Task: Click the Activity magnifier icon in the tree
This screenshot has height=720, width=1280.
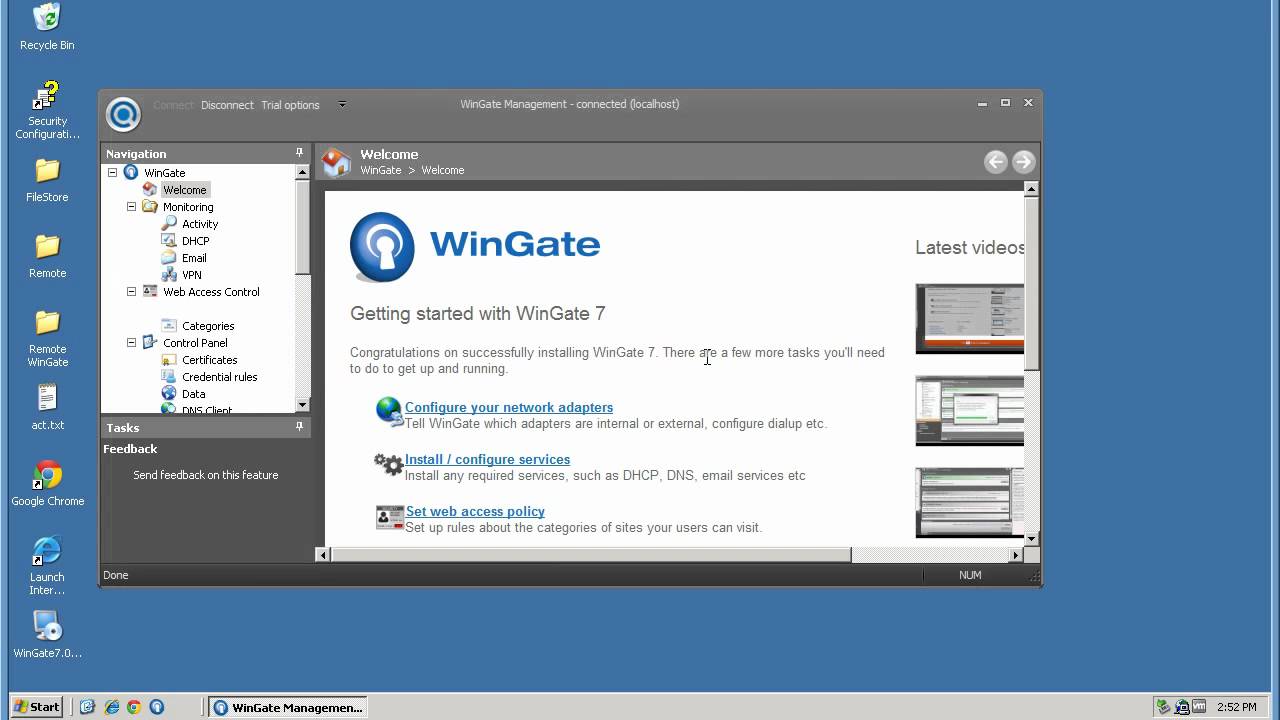Action: pos(169,224)
